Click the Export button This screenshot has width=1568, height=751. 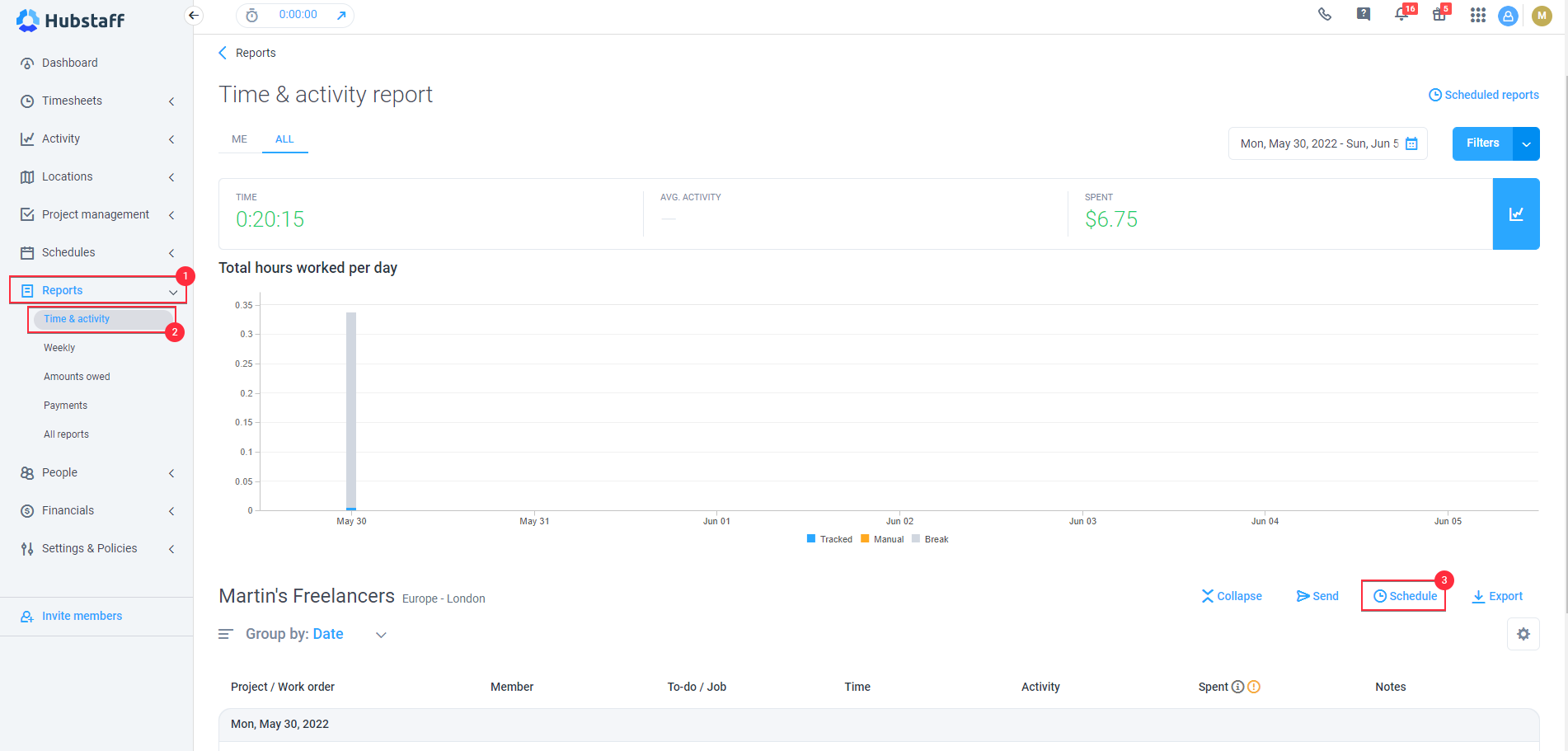[1497, 595]
